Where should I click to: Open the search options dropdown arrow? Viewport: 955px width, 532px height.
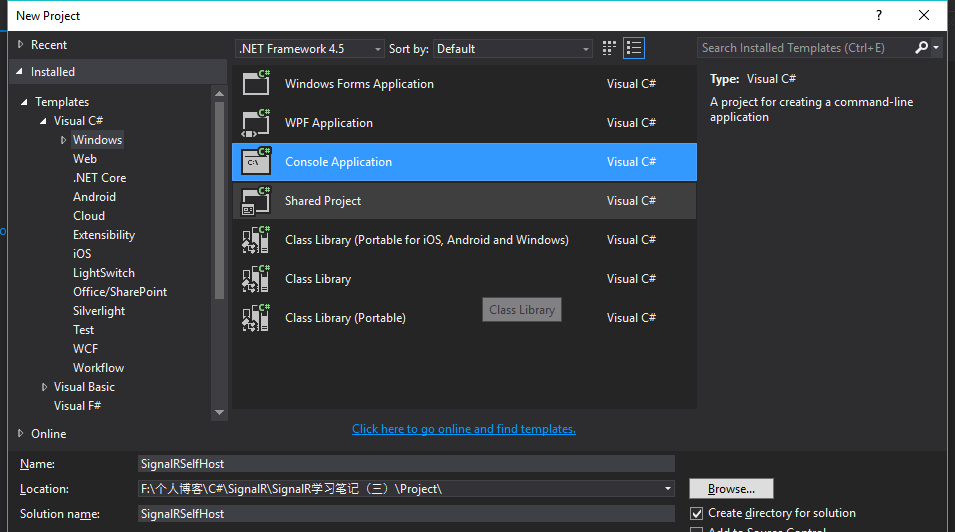tap(936, 48)
